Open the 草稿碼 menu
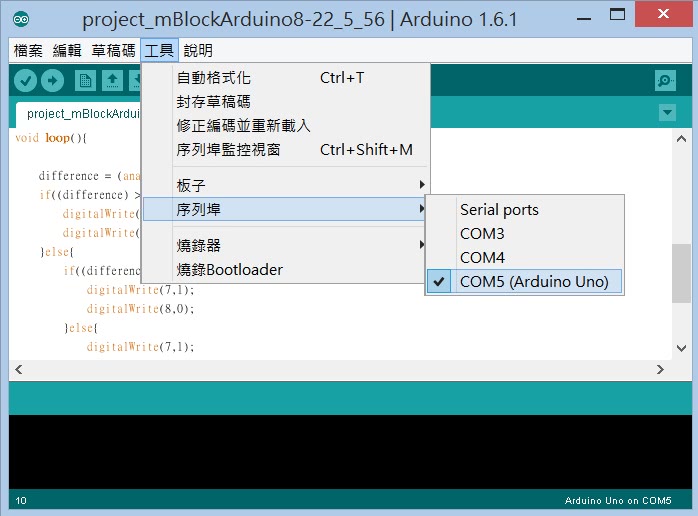Viewport: 698px width, 516px height. tap(114, 50)
